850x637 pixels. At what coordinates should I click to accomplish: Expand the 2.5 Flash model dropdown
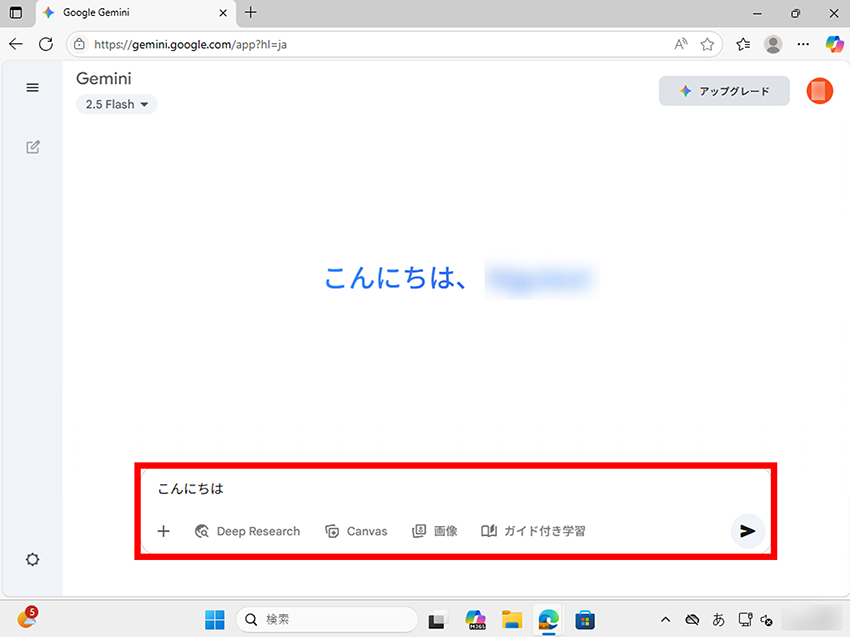117,104
